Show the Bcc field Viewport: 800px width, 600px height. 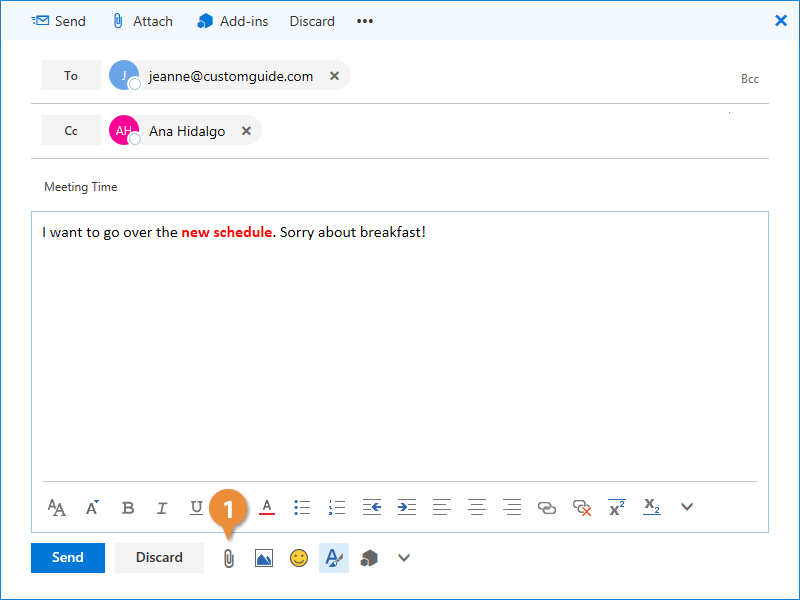750,78
